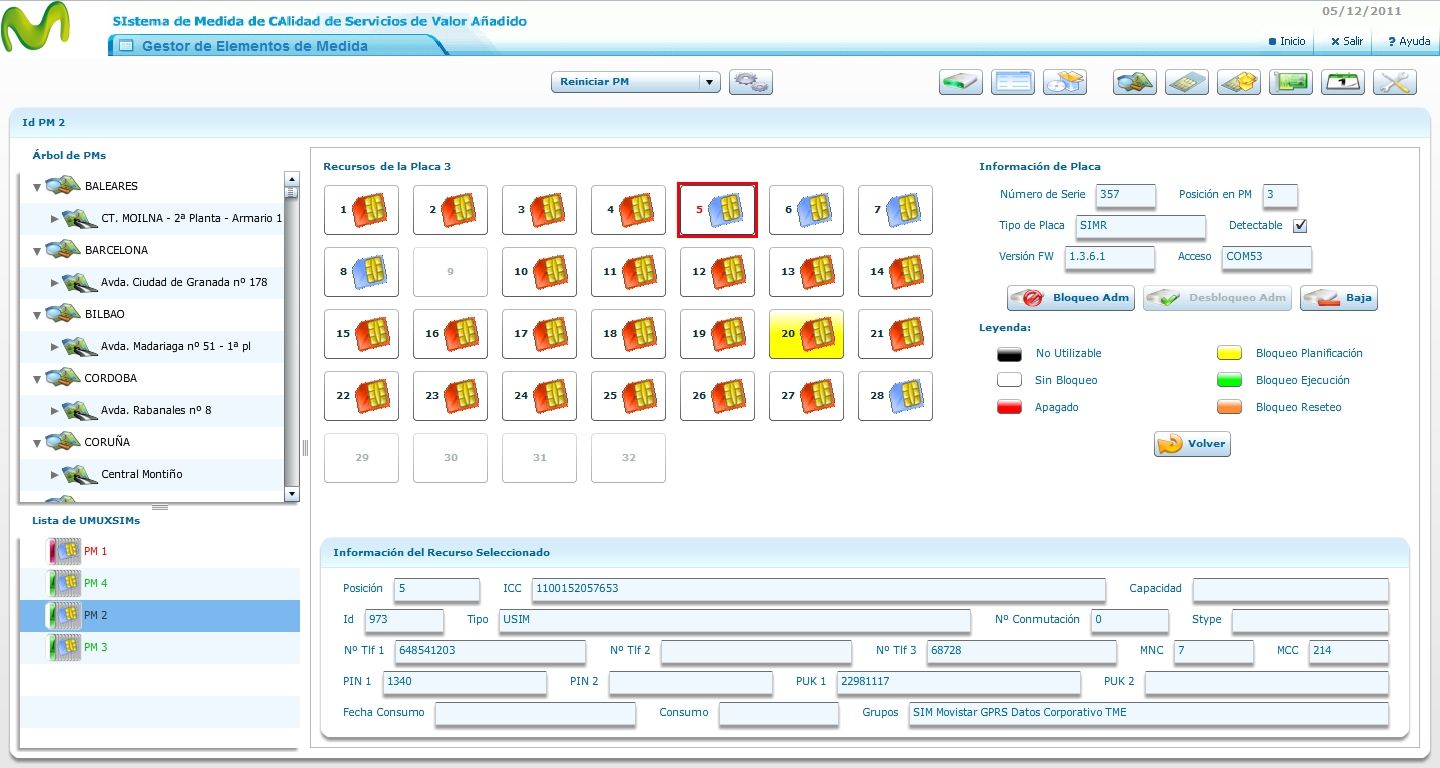Select SIM resource slot 1
The width and height of the screenshot is (1440, 768).
[x=361, y=210]
